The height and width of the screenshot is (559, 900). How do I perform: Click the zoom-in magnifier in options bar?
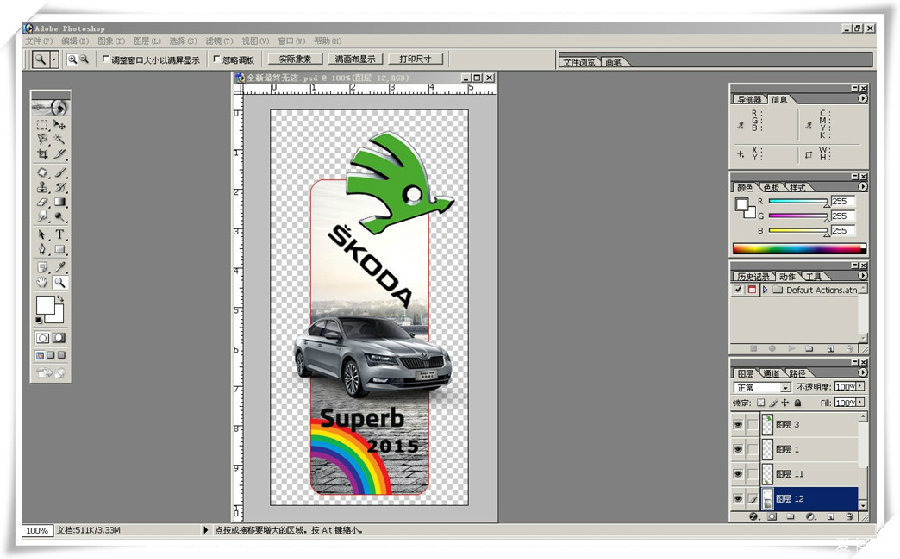[72, 59]
